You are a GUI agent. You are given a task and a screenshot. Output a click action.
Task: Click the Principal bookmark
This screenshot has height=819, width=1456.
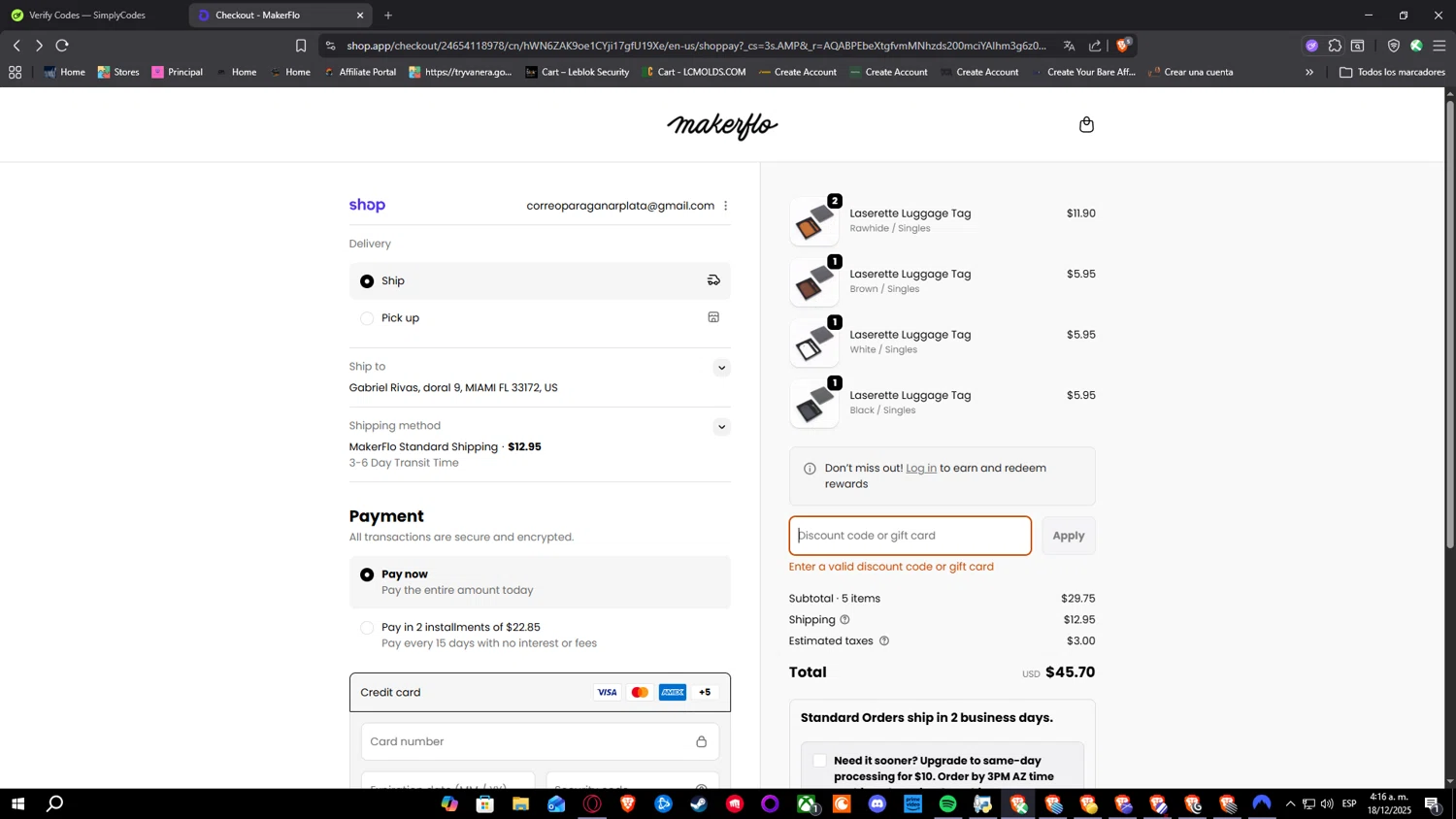click(x=177, y=72)
